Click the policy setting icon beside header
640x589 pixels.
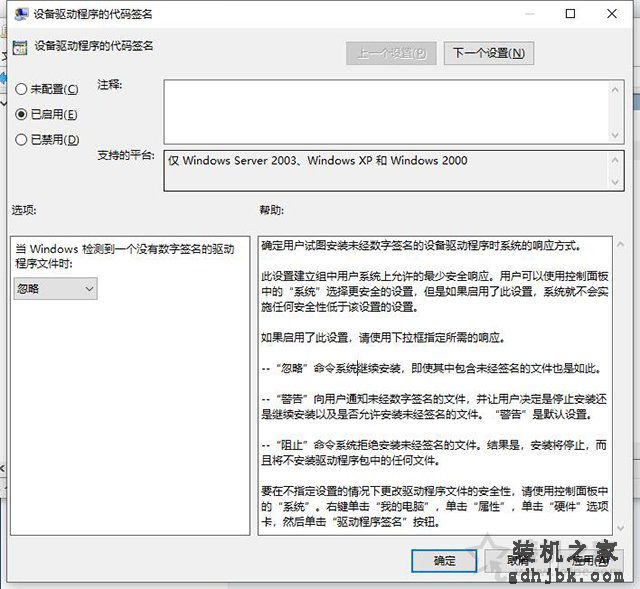(x=20, y=47)
